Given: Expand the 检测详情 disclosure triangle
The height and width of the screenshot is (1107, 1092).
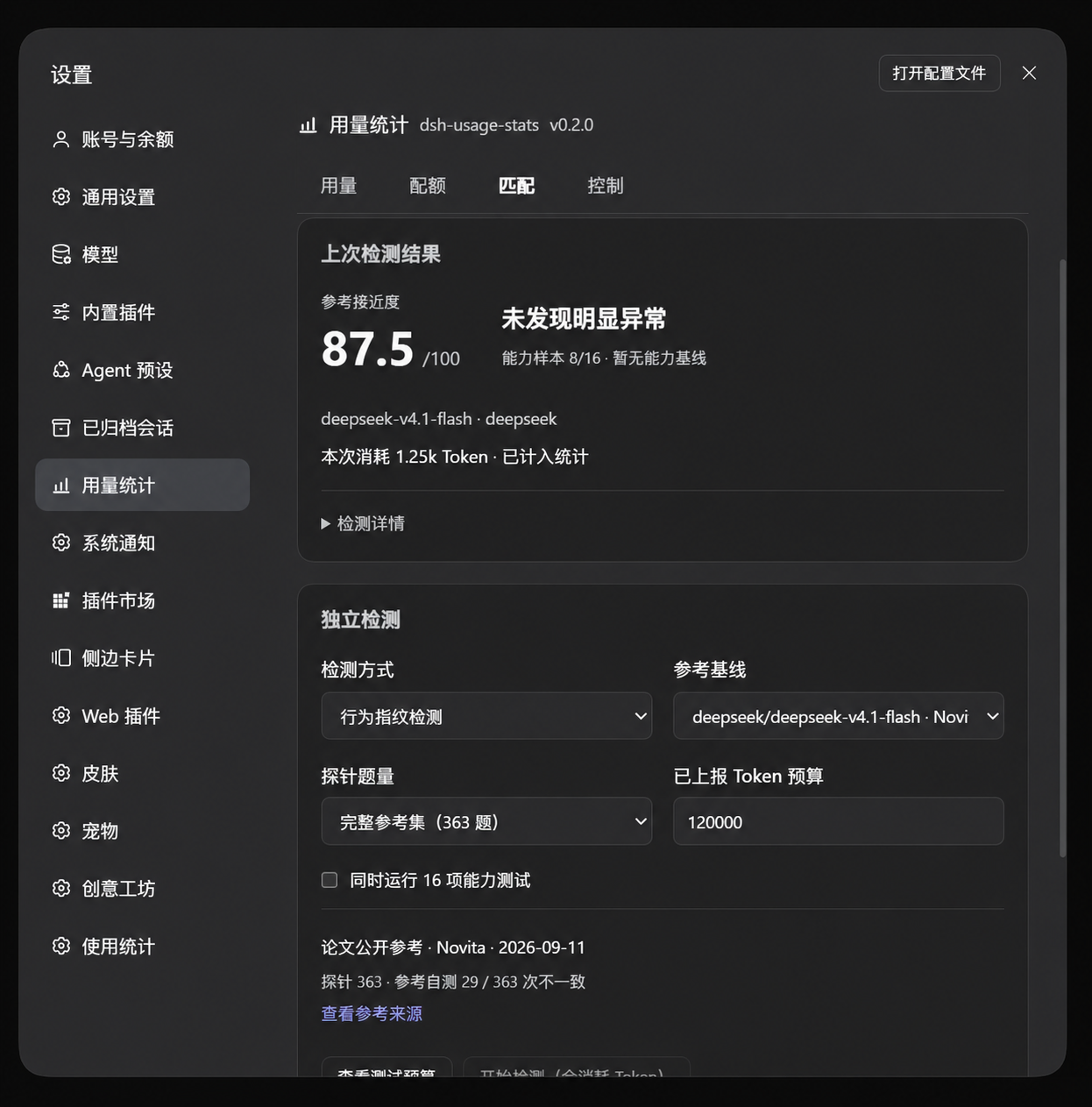Looking at the screenshot, I should point(326,523).
